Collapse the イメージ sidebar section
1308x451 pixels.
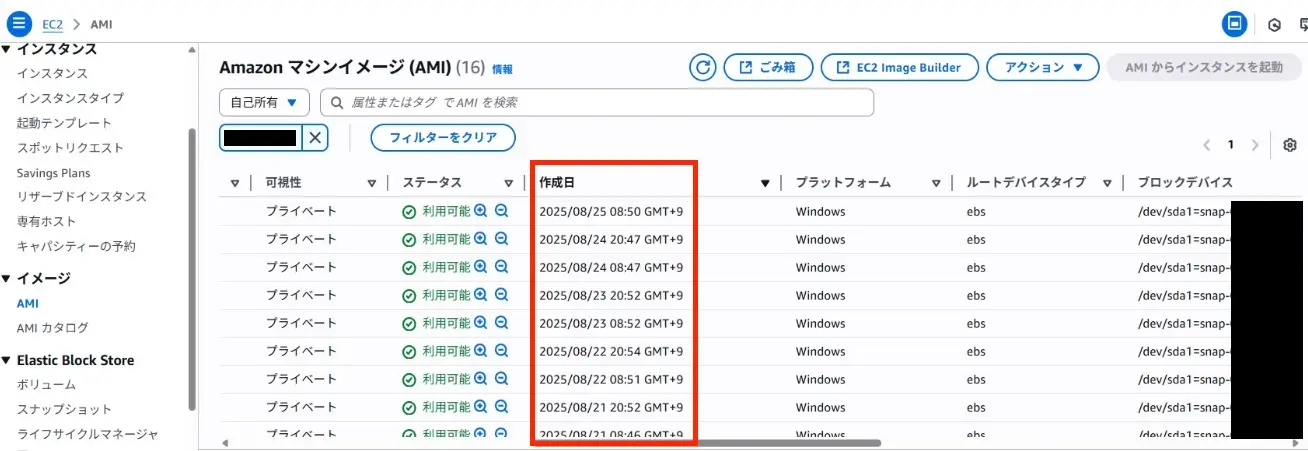7,278
